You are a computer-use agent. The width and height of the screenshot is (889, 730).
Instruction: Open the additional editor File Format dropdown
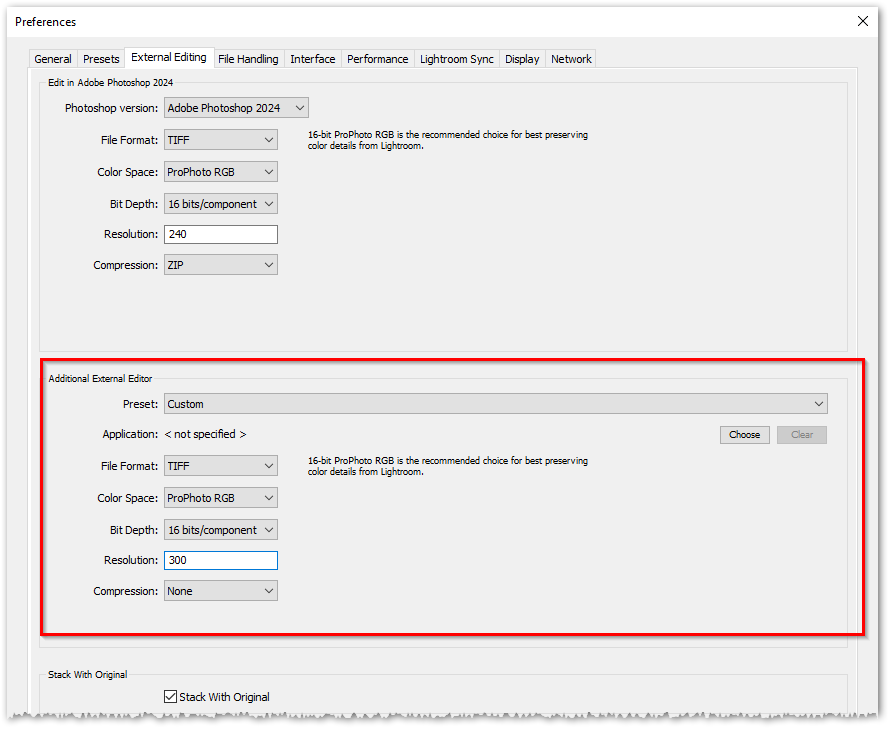point(220,465)
